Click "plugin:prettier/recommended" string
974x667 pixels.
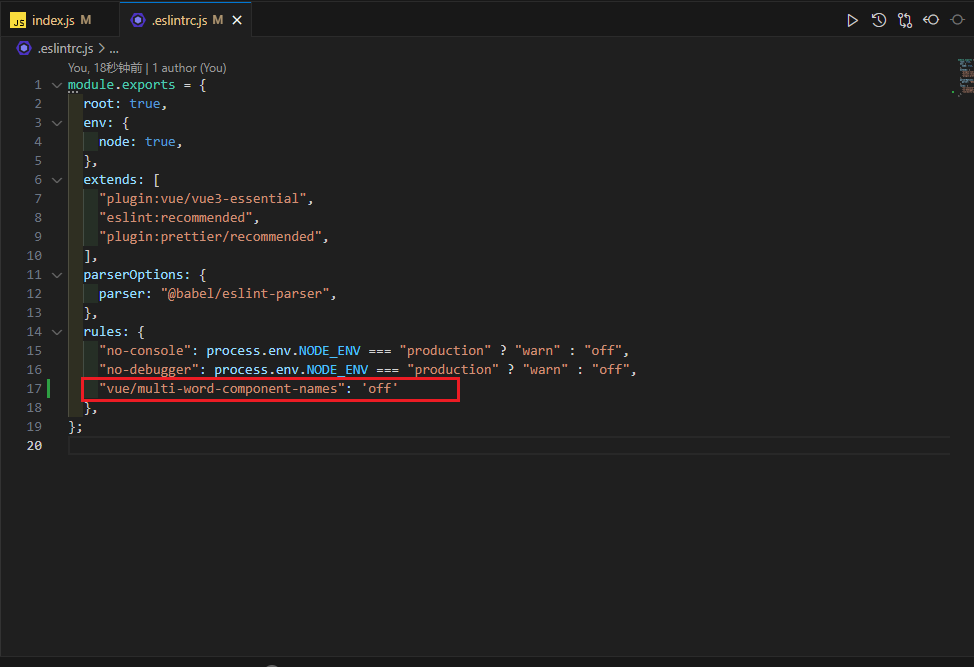tap(211, 237)
